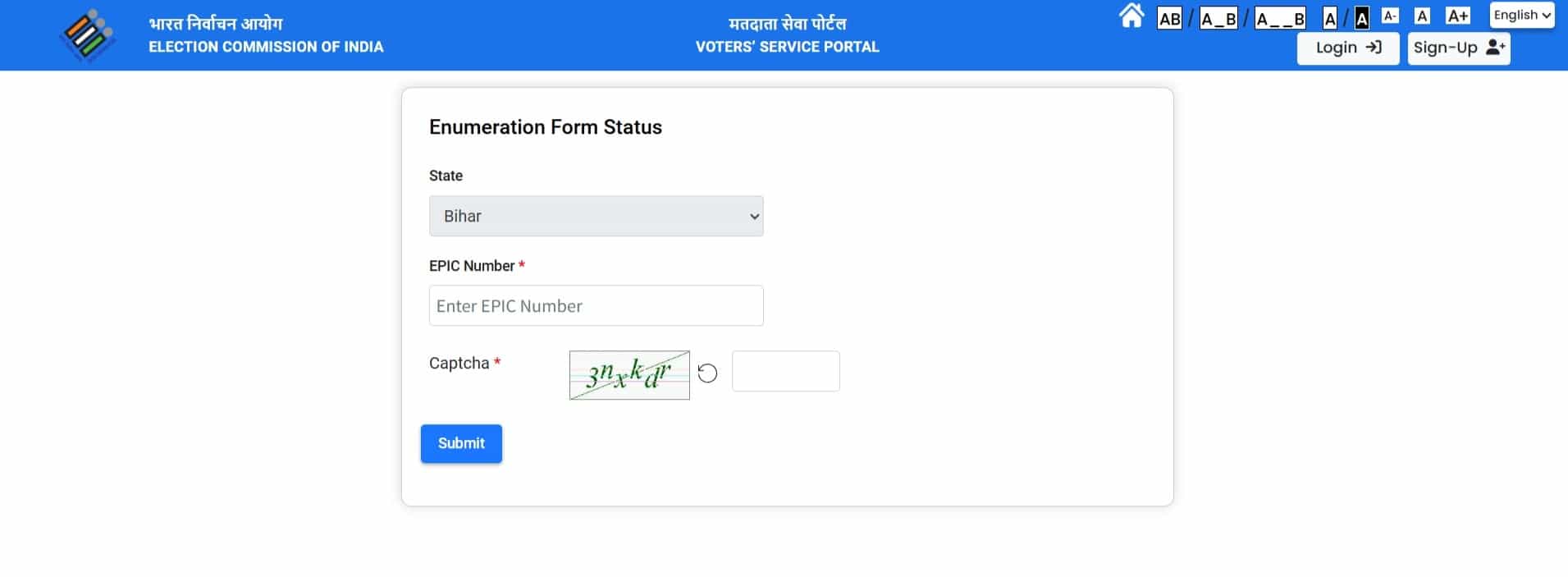Click the captcha text entry box
This screenshot has width=1568, height=577.
pyautogui.click(x=786, y=371)
